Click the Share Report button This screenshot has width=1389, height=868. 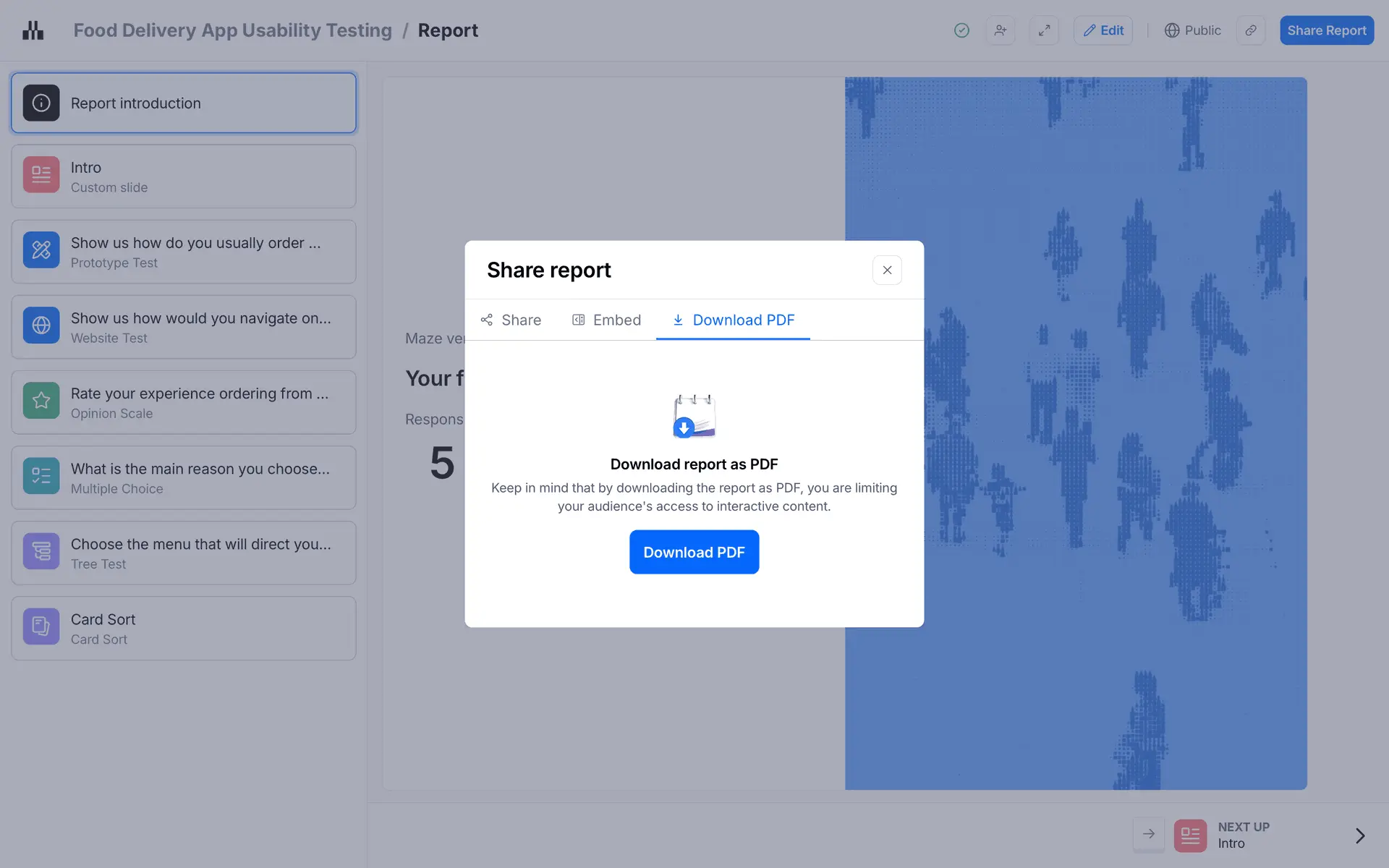(1326, 30)
